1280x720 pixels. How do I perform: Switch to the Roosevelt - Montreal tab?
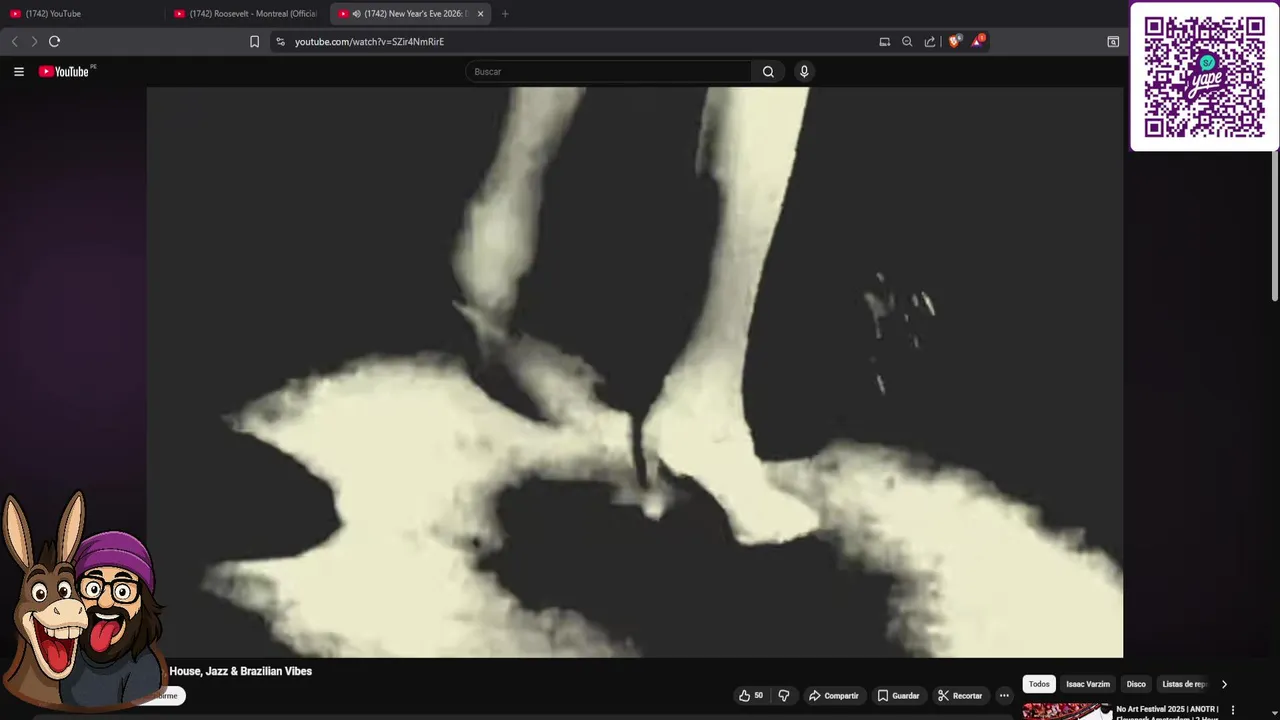click(246, 14)
